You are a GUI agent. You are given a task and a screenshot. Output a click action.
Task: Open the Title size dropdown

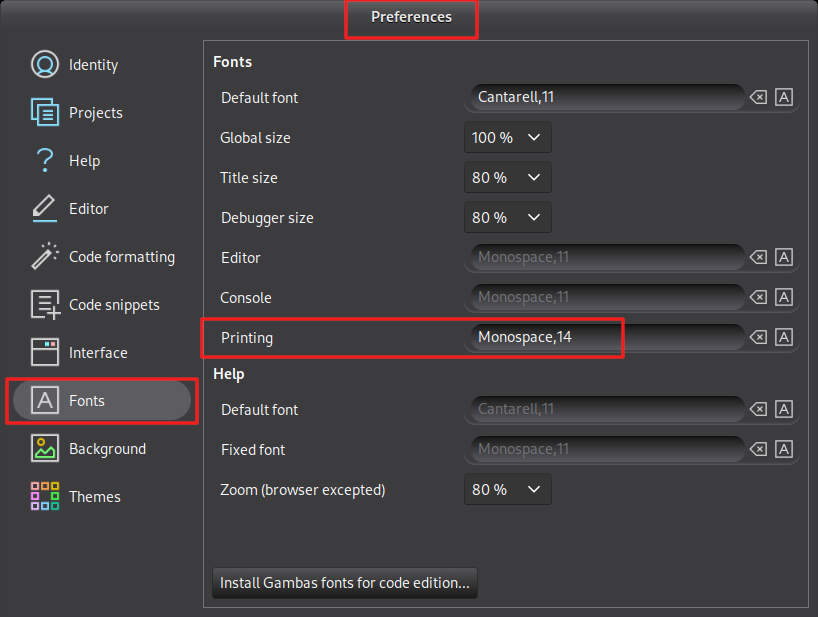point(507,177)
